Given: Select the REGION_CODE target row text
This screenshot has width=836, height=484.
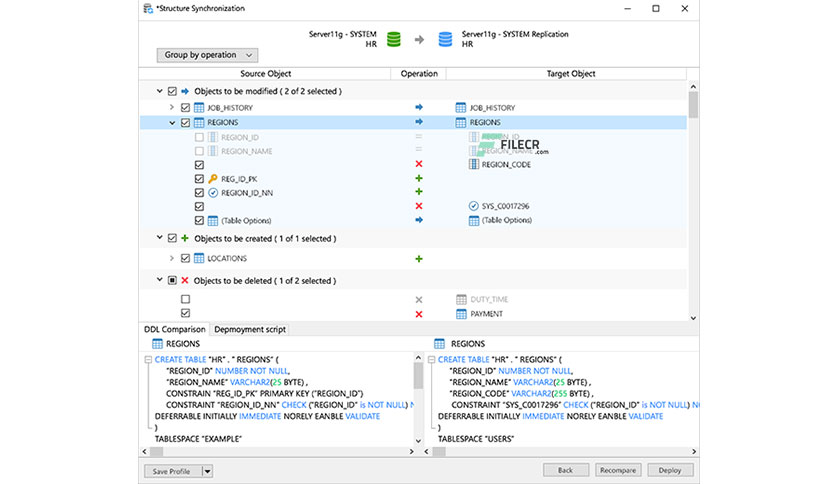Looking at the screenshot, I should coord(506,165).
